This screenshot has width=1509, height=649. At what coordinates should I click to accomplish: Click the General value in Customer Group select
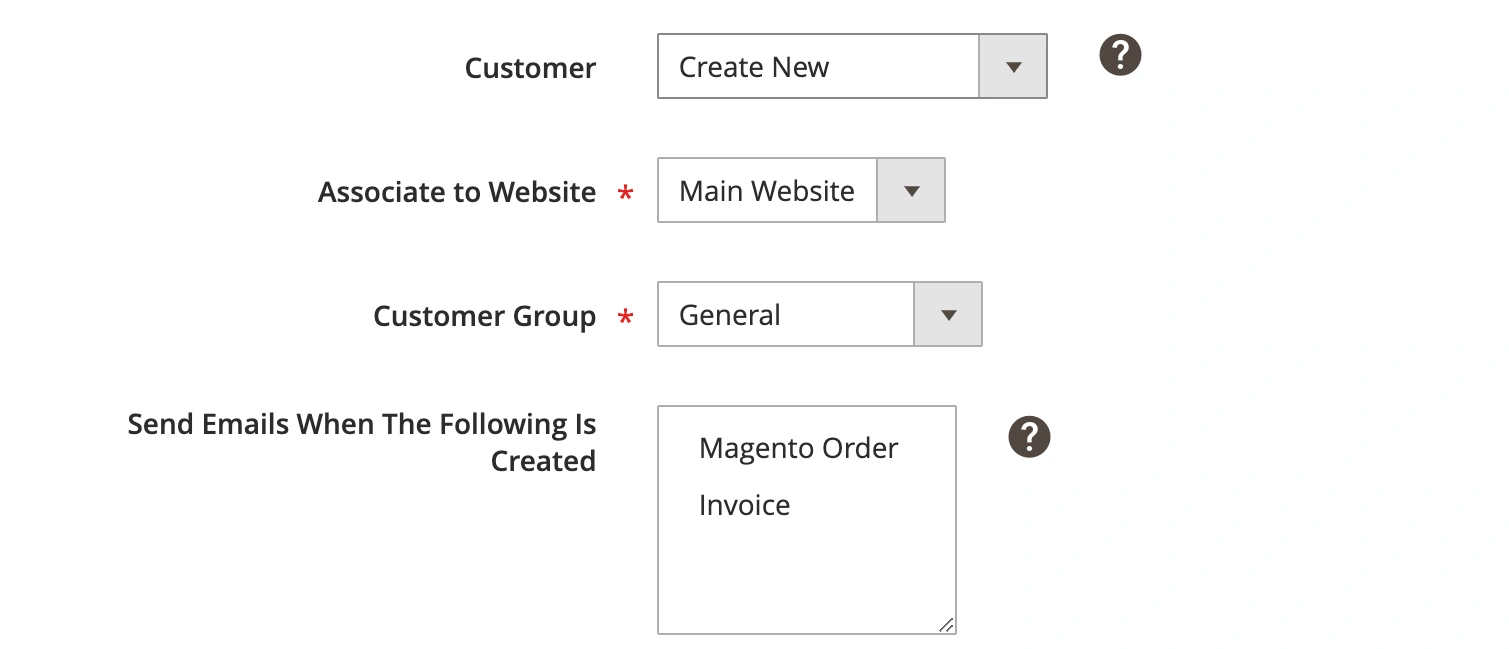tap(729, 314)
